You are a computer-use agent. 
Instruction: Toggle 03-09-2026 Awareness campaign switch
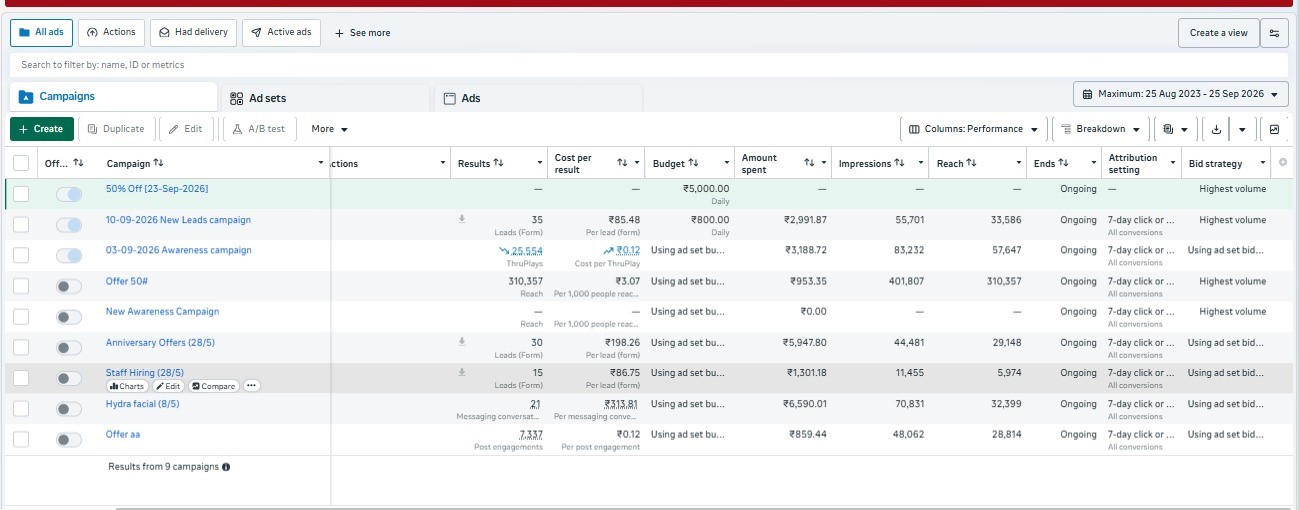pyautogui.click(x=69, y=256)
